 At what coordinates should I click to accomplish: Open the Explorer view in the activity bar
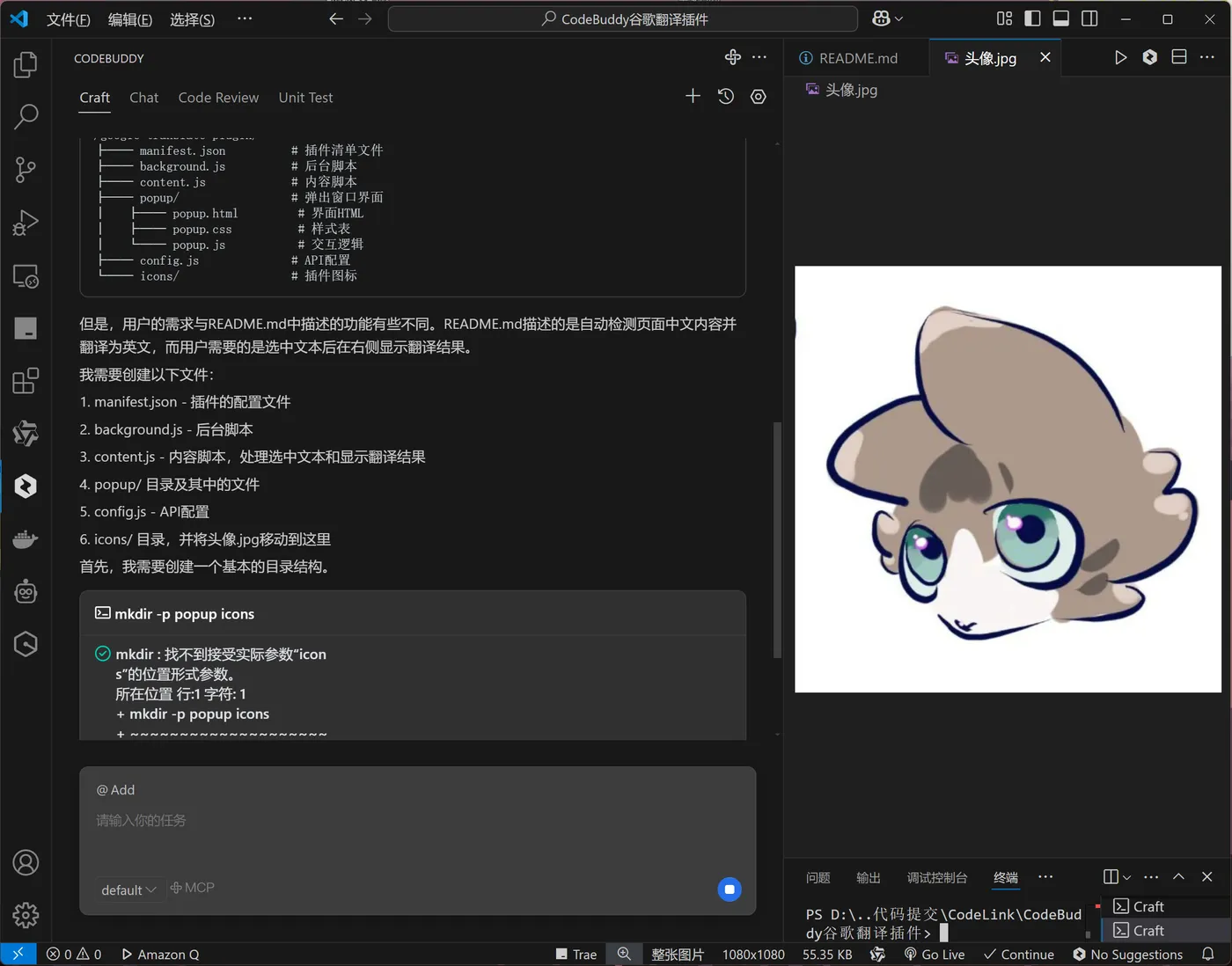point(26,64)
